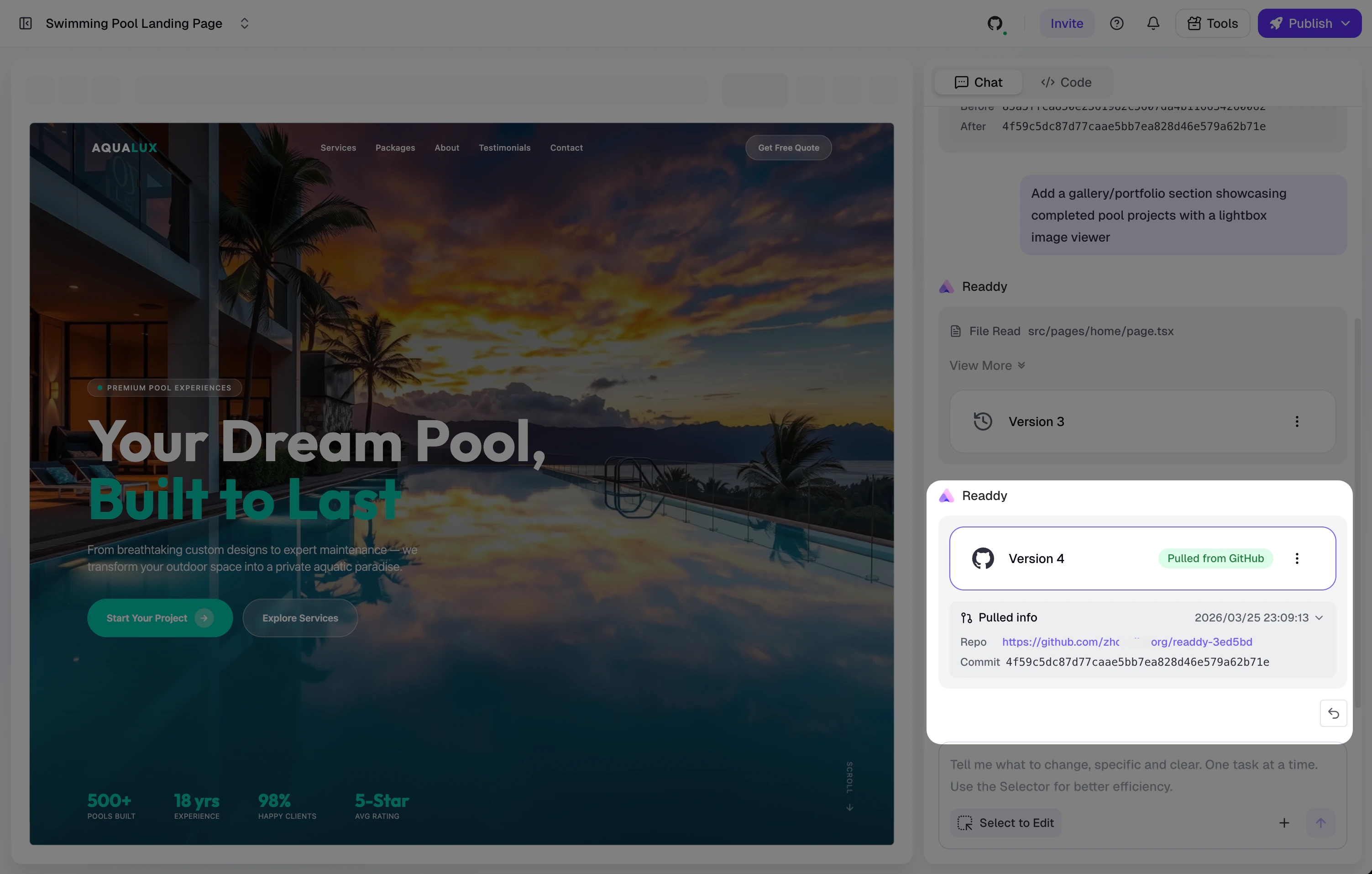Collapse the sidebar with the panel icon
The image size is (1372, 874).
pos(25,23)
